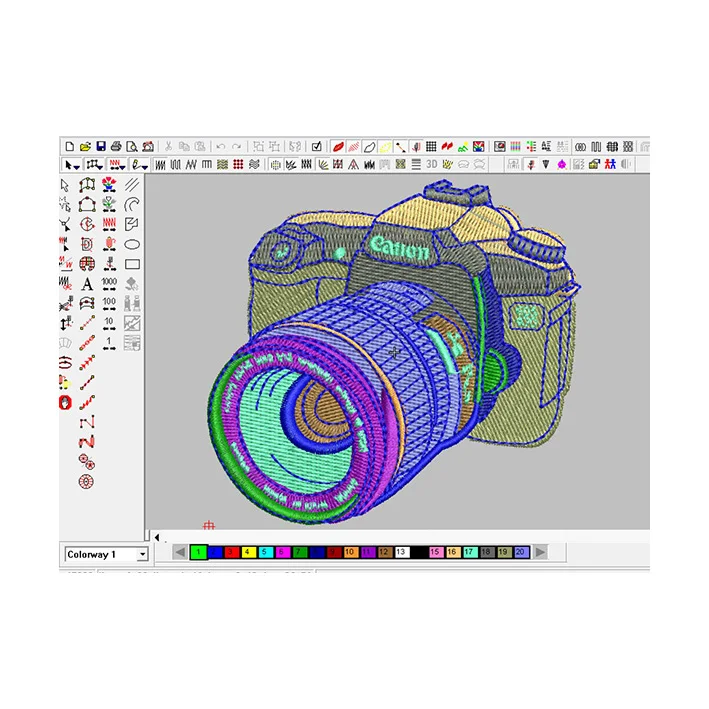
Task: Select orange color swatch 10
Action: pyautogui.click(x=350, y=552)
